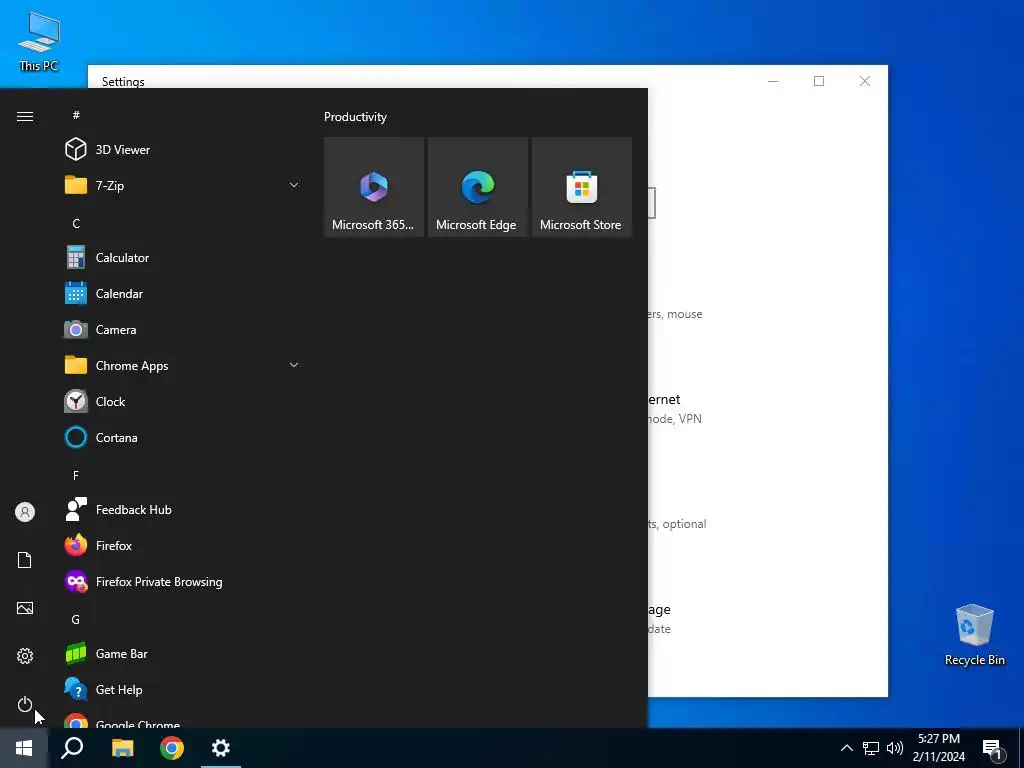Click the volume speaker icon
The height and width of the screenshot is (768, 1024).
point(895,748)
